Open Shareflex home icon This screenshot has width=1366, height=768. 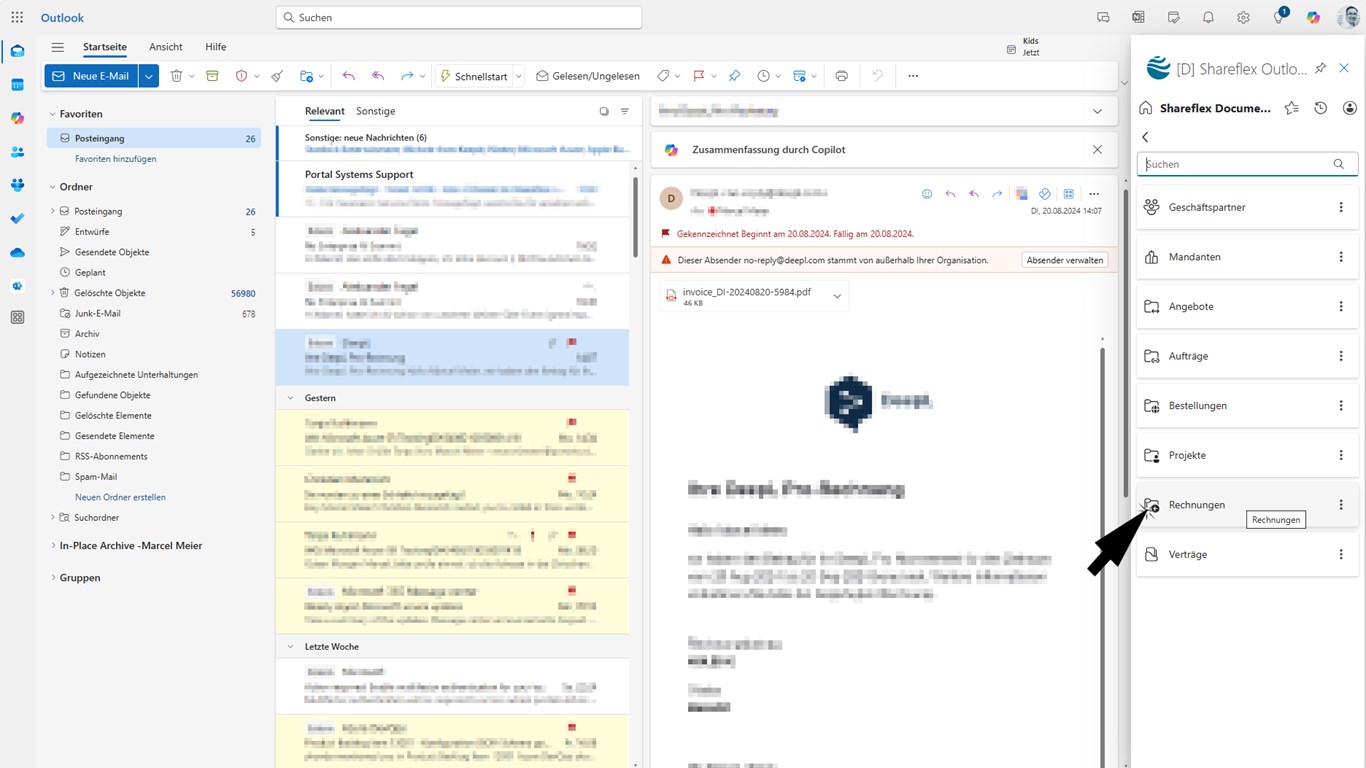1147,108
